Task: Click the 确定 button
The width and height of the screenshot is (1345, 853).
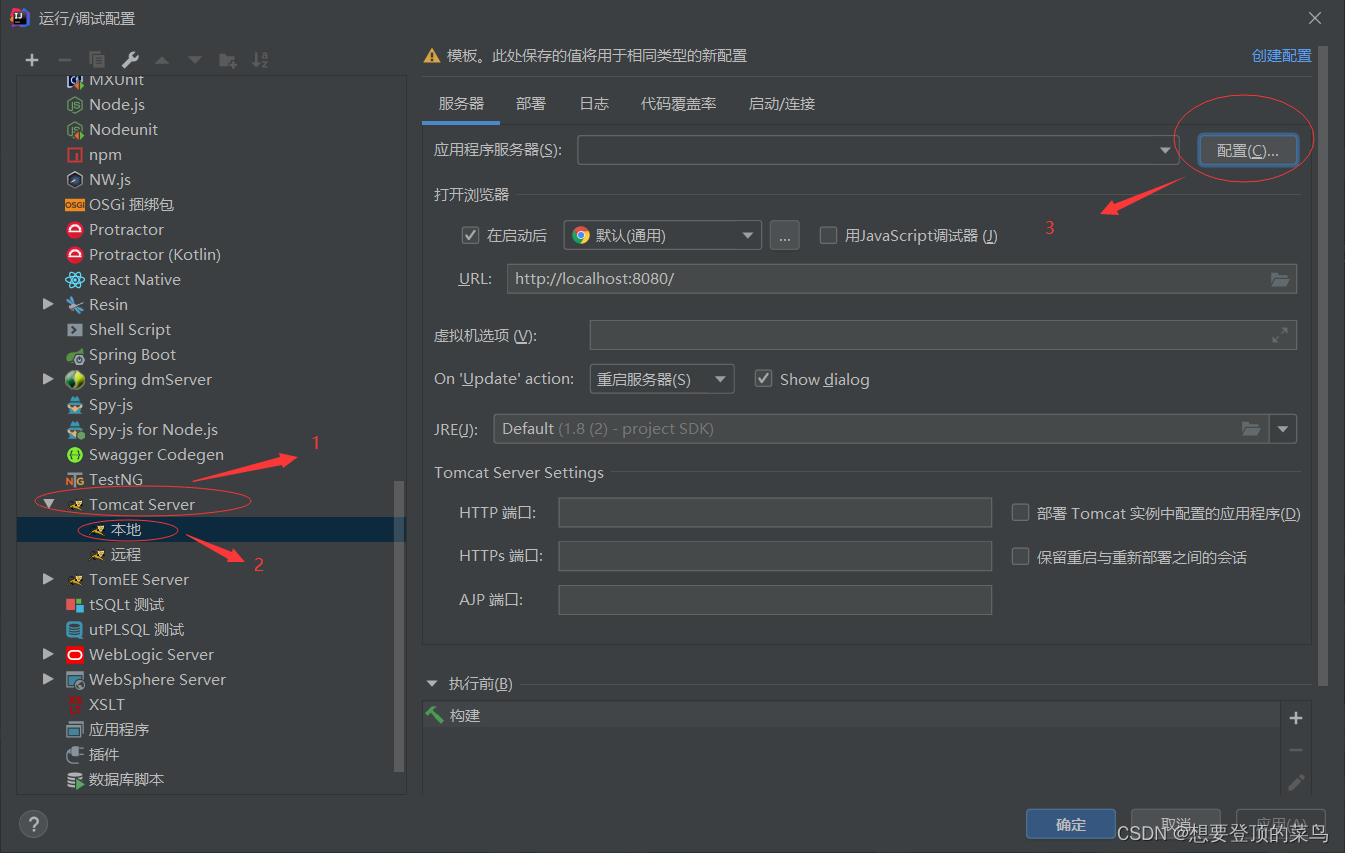Action: (x=1071, y=824)
